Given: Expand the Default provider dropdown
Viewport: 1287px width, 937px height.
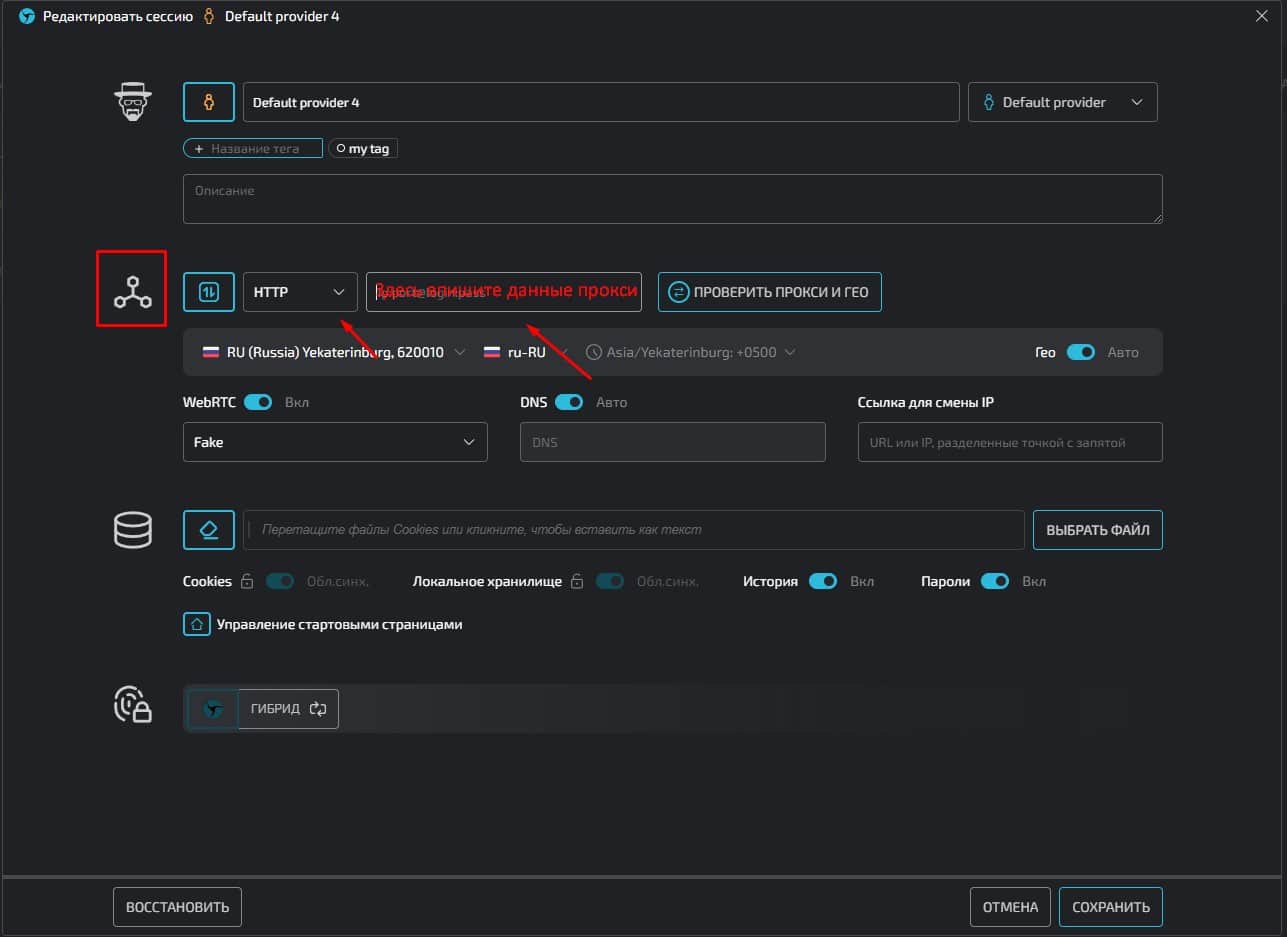Looking at the screenshot, I should [x=1062, y=102].
